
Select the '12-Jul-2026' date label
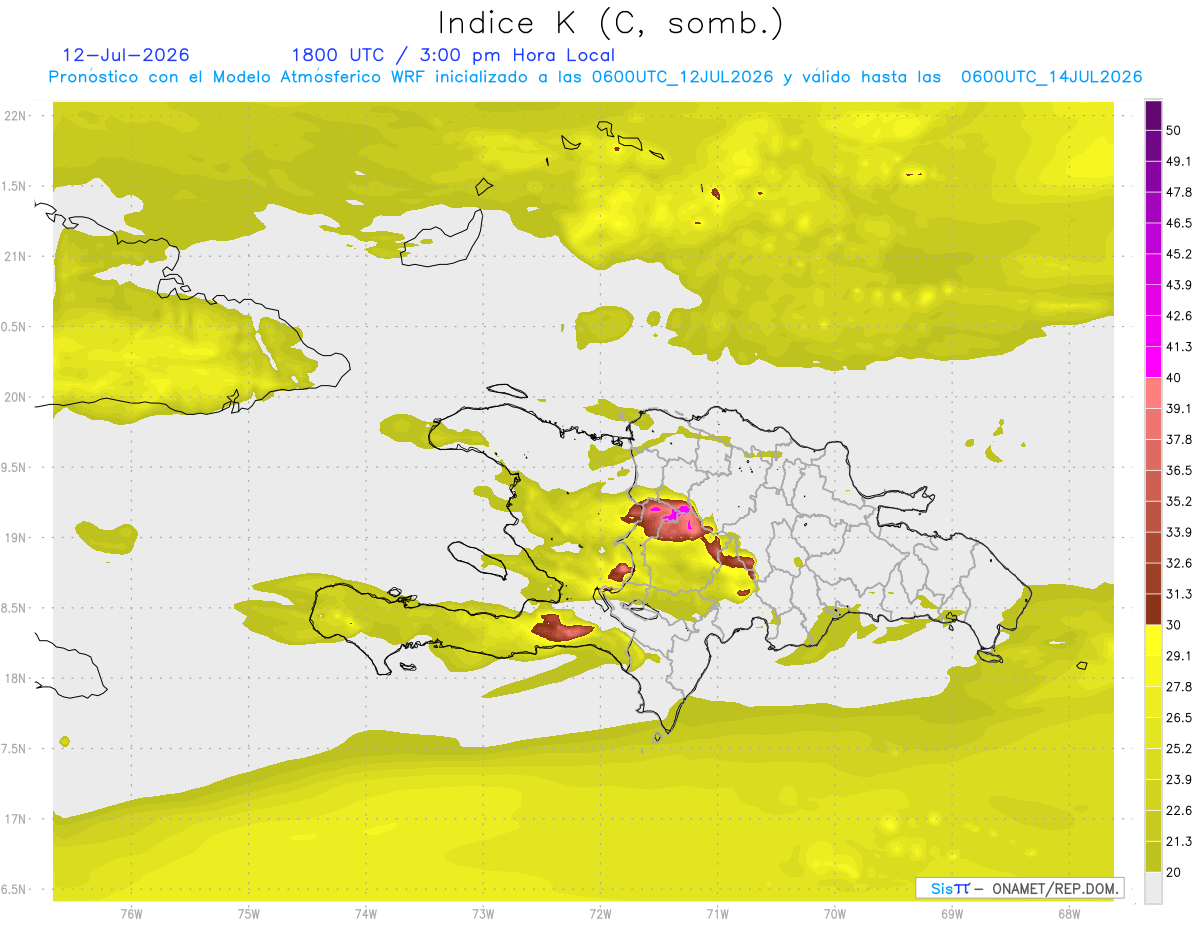pyautogui.click(x=126, y=55)
